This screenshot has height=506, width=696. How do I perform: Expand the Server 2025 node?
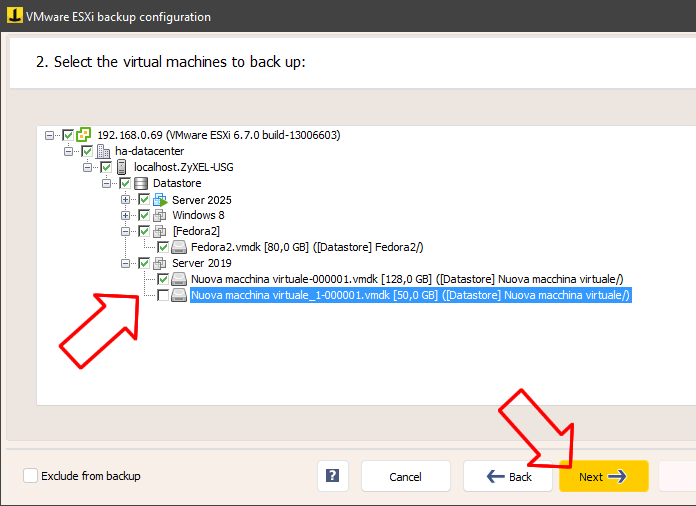(x=126, y=199)
